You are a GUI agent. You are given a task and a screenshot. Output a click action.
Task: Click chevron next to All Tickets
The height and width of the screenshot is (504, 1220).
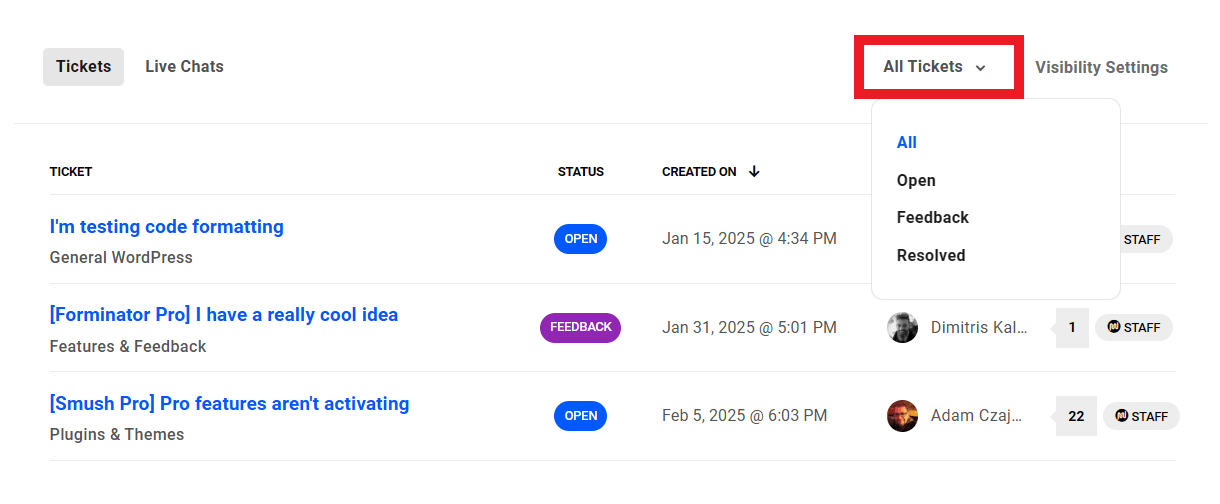(x=981, y=68)
